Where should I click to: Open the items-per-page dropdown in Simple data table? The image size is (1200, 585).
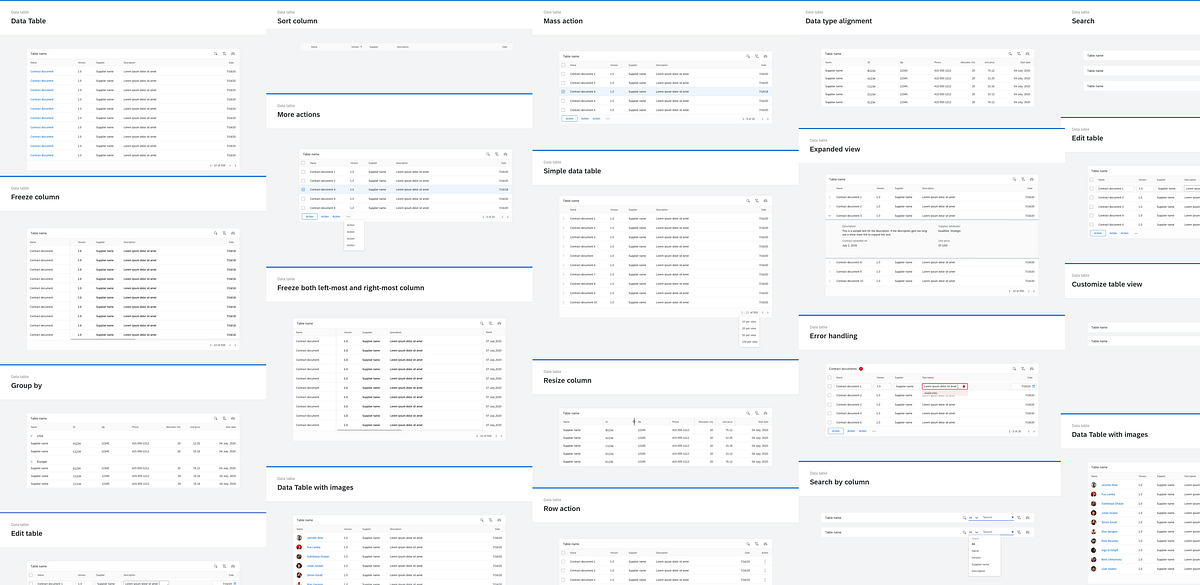click(x=749, y=312)
